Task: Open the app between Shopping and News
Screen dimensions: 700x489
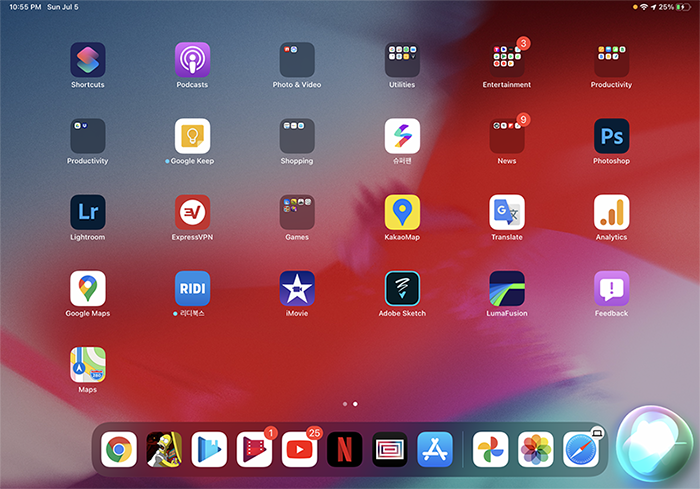Action: click(x=402, y=136)
